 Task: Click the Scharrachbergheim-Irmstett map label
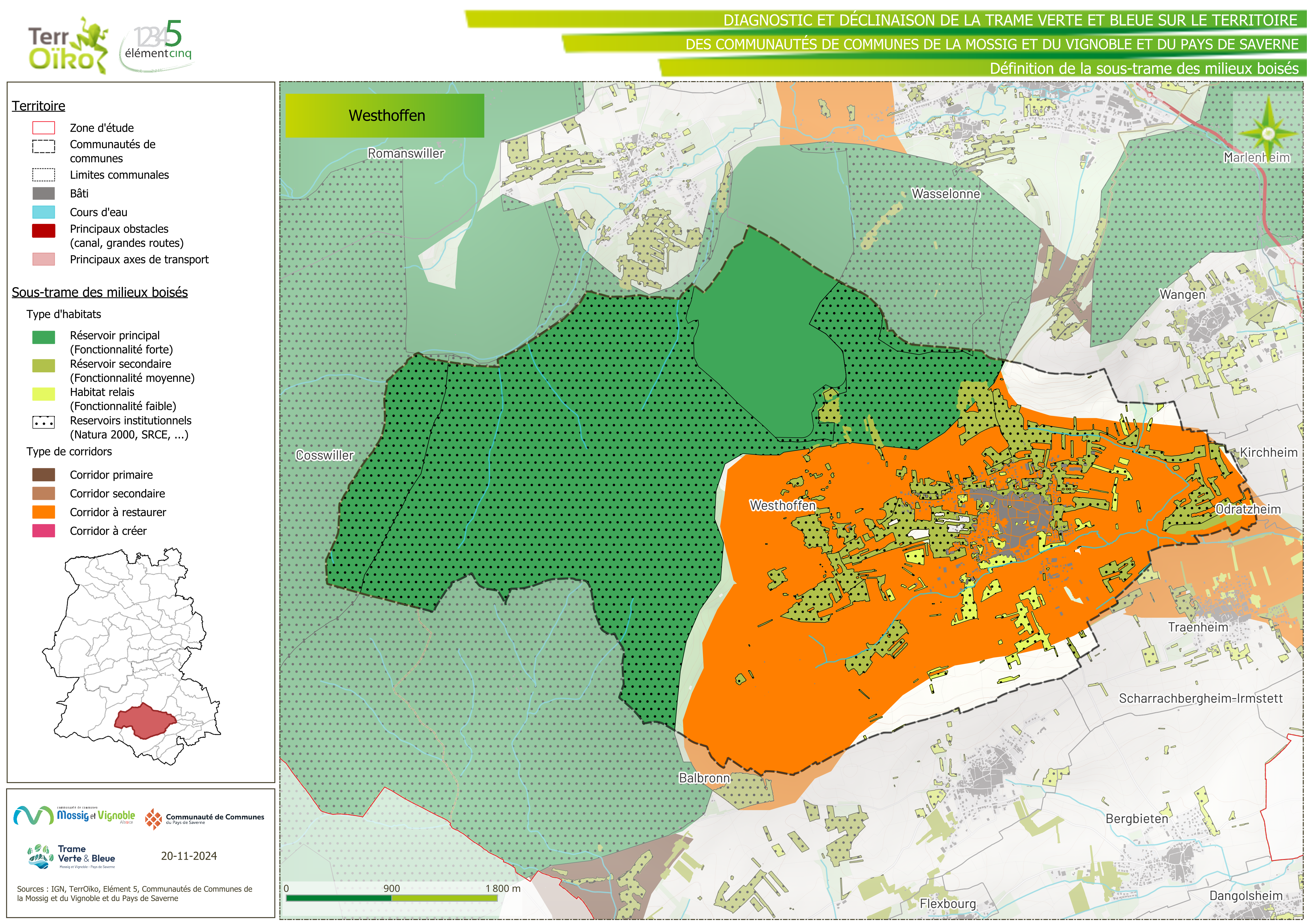[1201, 698]
